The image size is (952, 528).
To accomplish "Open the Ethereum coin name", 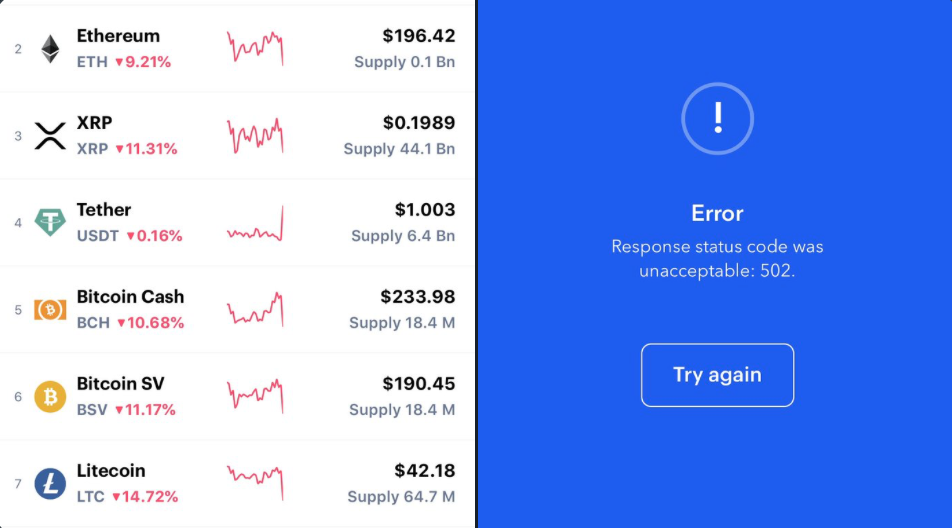I will tap(118, 36).
